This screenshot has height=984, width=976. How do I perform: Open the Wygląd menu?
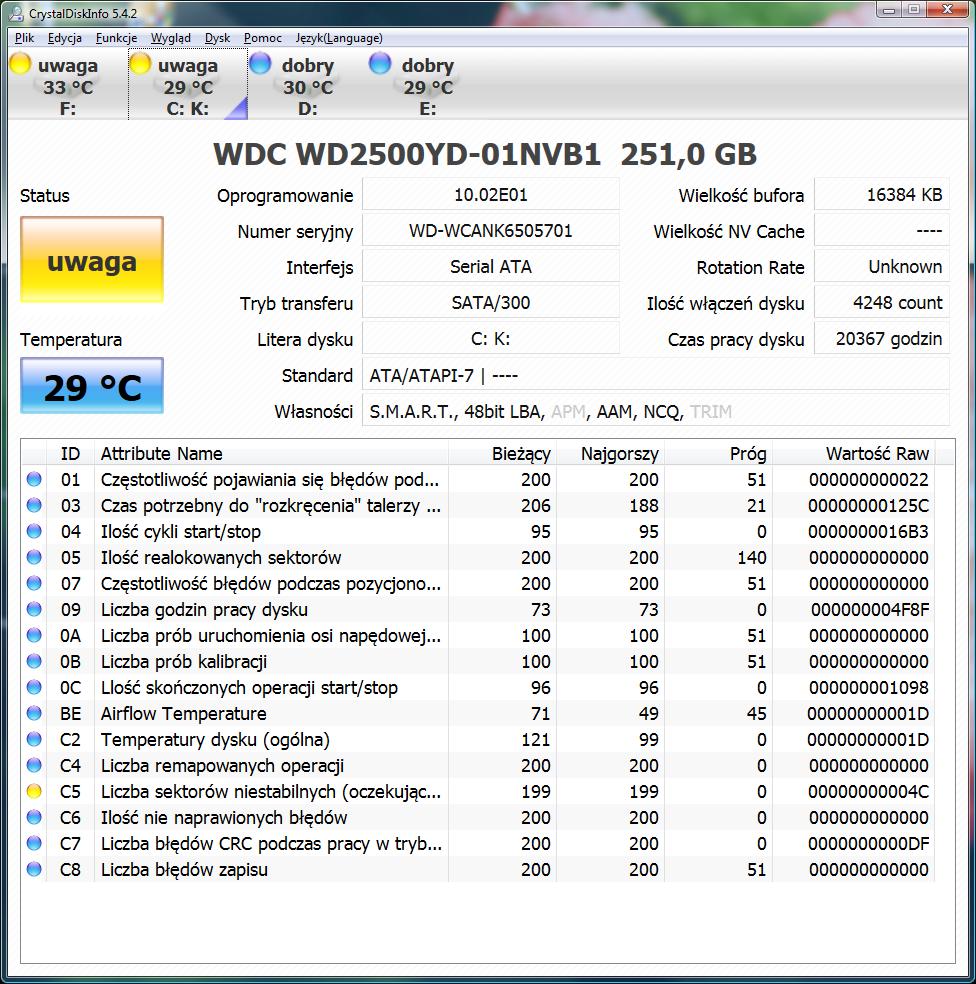coord(171,38)
